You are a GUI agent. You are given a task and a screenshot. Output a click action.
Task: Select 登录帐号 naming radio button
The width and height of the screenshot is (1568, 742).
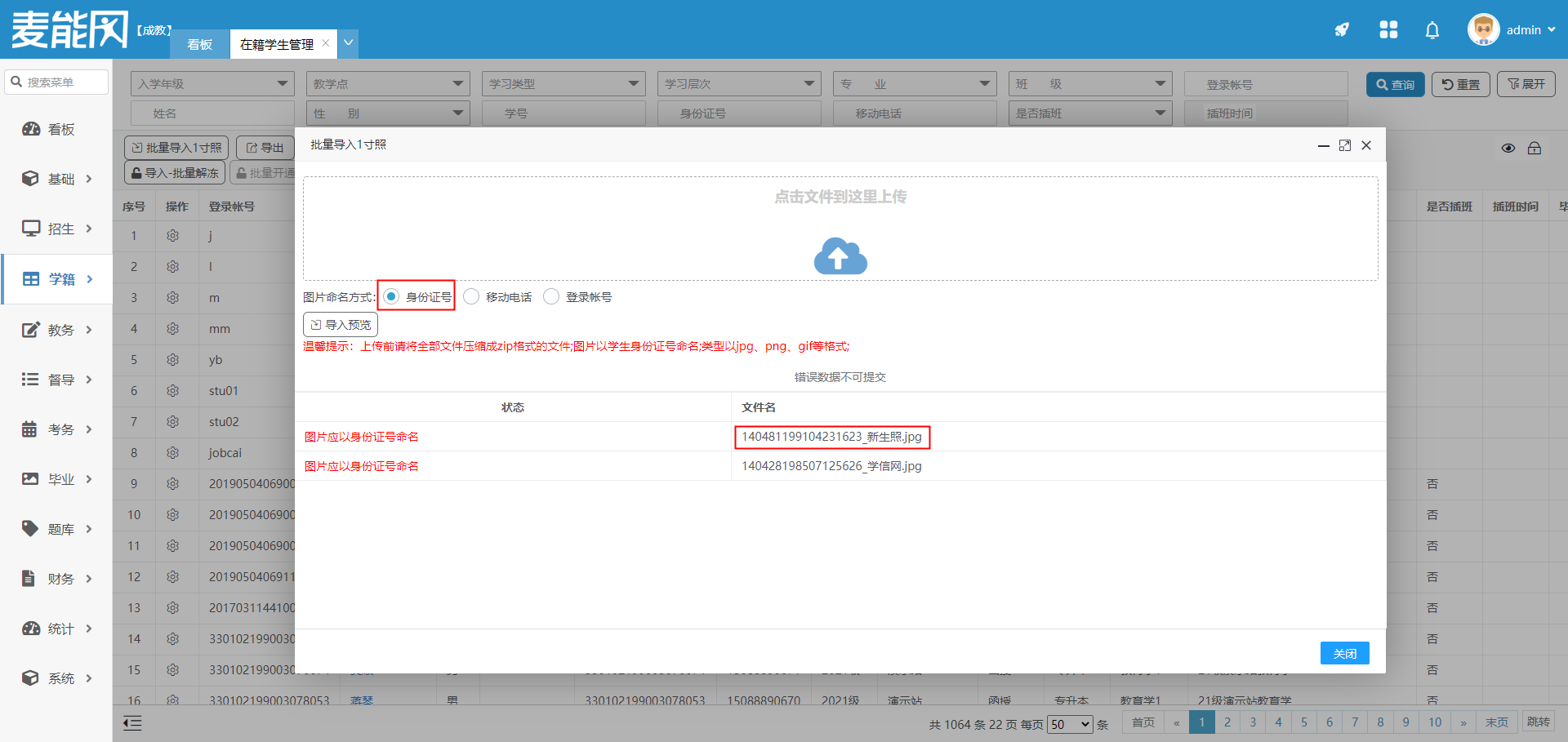click(551, 296)
